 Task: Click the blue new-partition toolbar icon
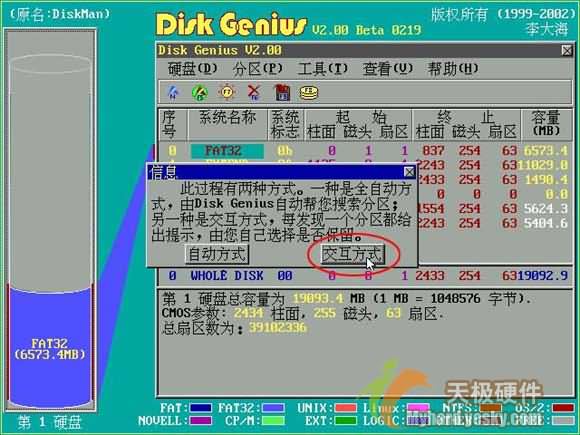point(173,92)
